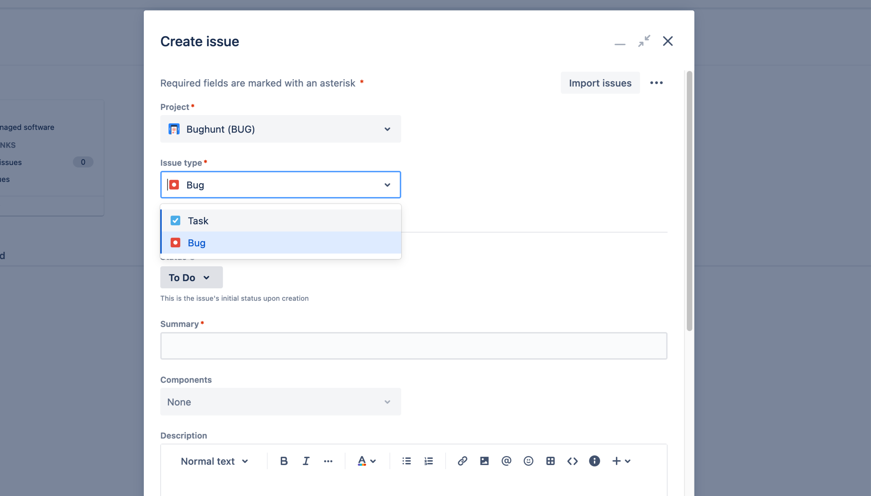Insert a bullet list
871x496 pixels.
(x=407, y=461)
